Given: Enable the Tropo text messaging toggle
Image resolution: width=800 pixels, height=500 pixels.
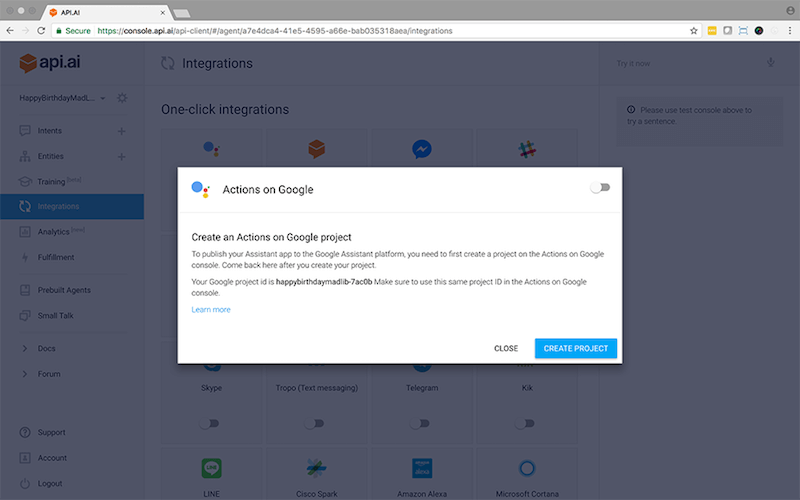Looking at the screenshot, I should 314,423.
